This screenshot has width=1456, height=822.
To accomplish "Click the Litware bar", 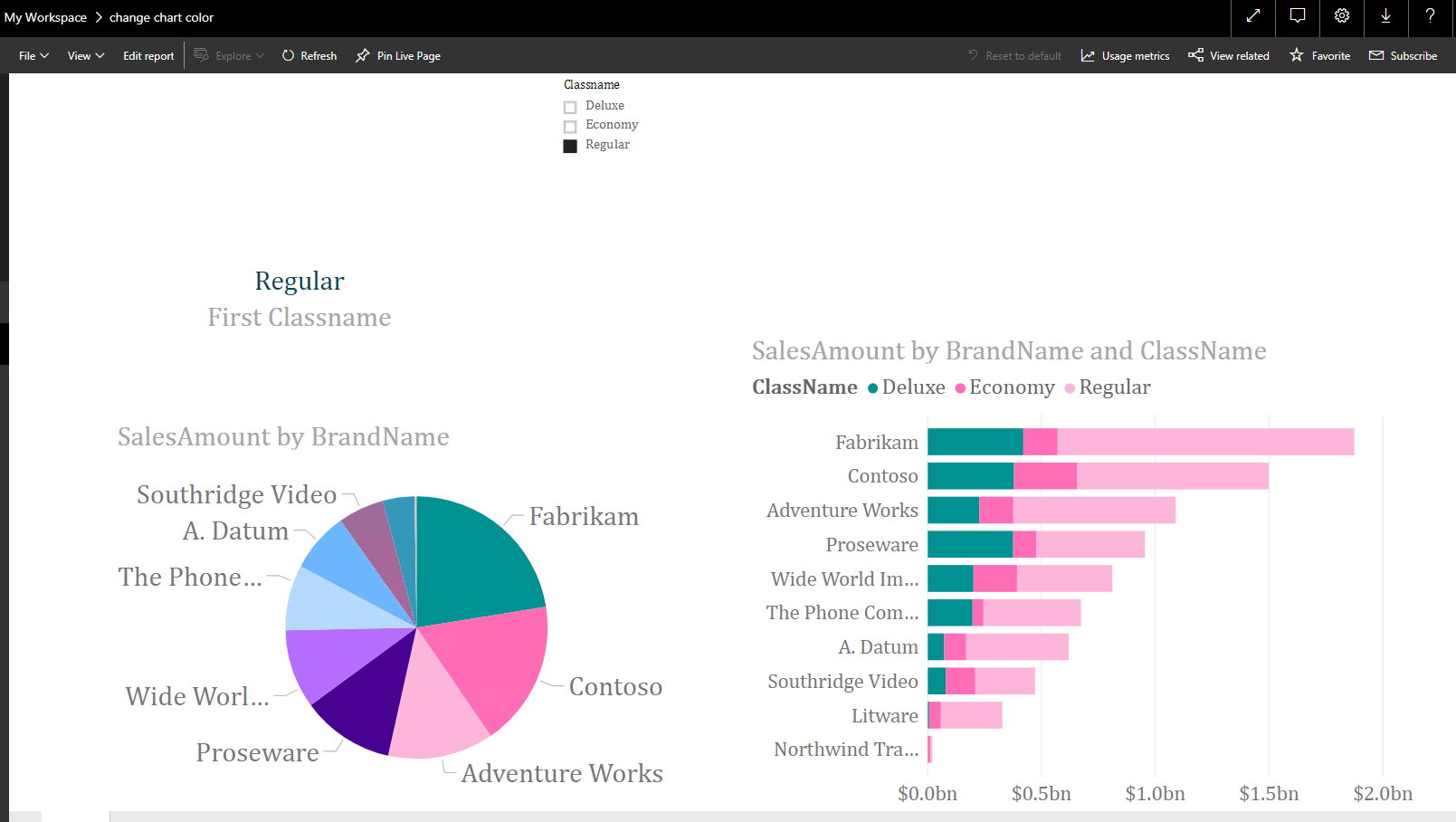I will pos(965,715).
